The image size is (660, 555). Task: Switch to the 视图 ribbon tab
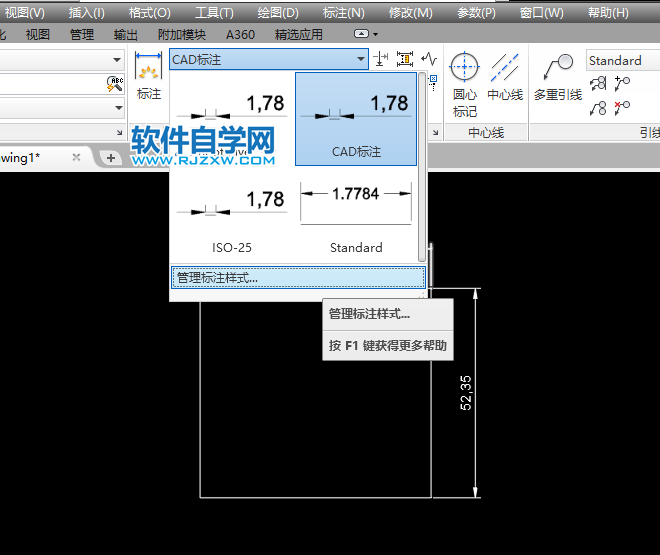(38, 34)
